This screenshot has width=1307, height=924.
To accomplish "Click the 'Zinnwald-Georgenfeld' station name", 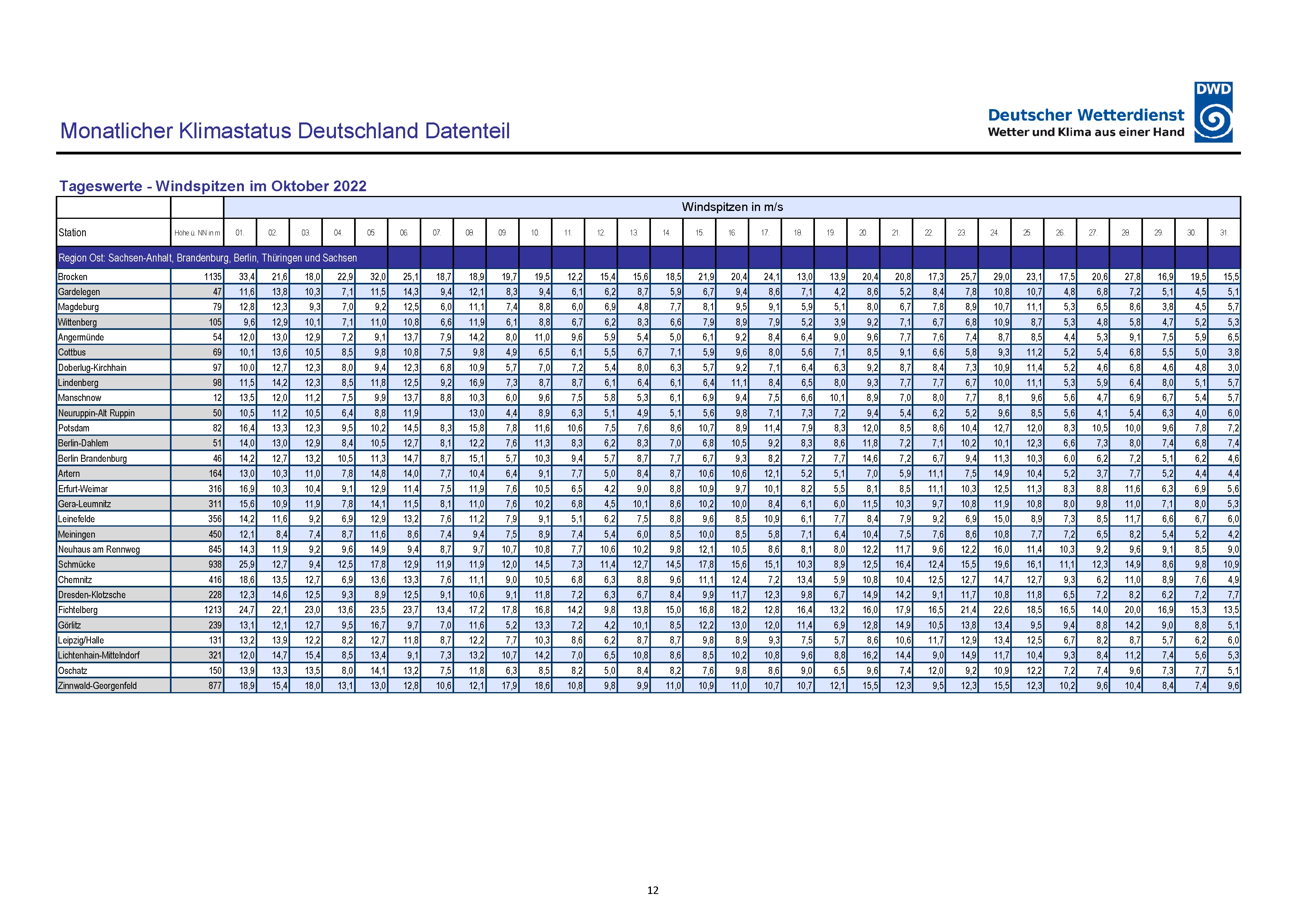I will point(97,686).
